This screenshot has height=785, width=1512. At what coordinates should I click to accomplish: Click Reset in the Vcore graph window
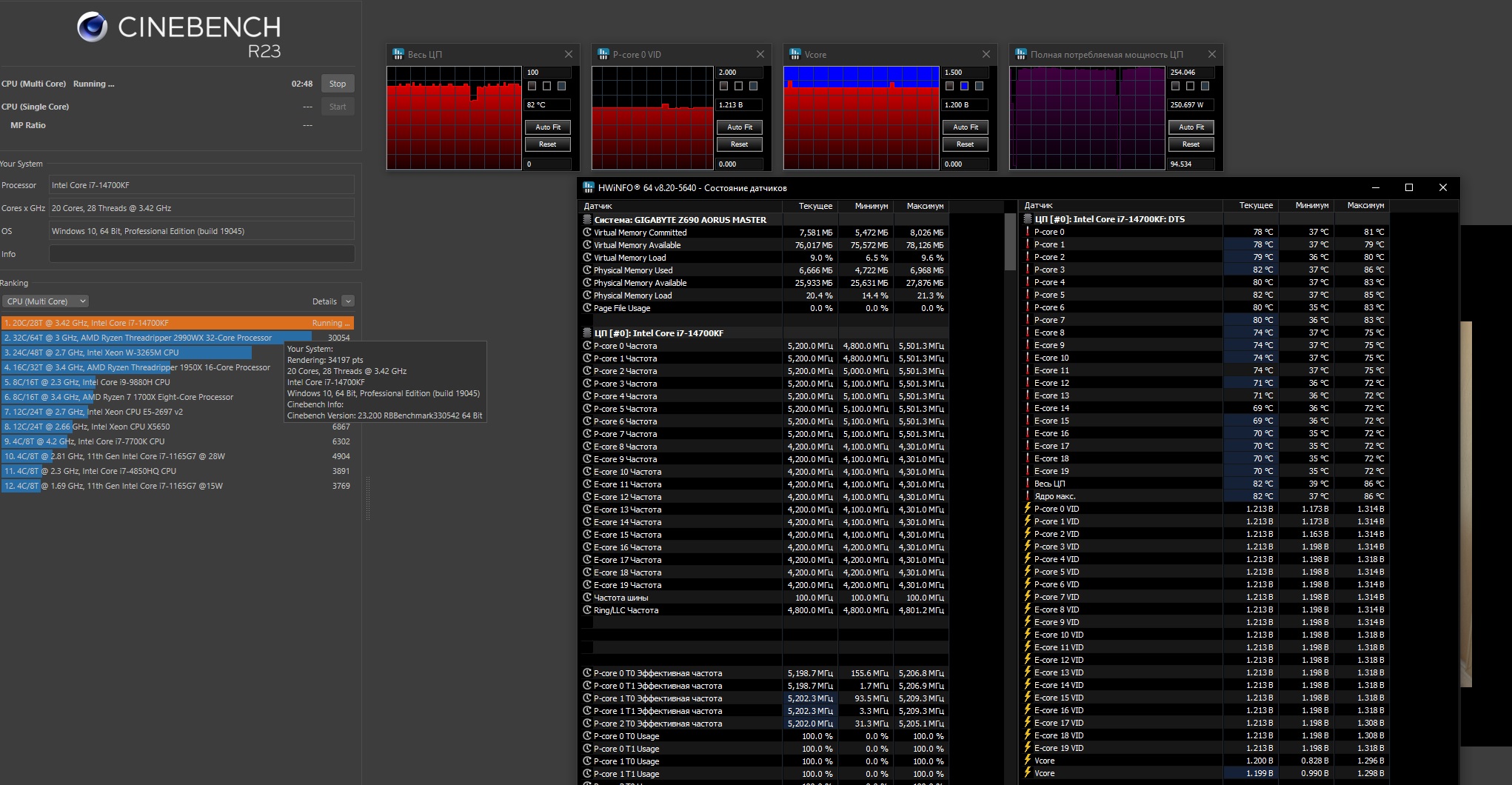tap(966, 144)
